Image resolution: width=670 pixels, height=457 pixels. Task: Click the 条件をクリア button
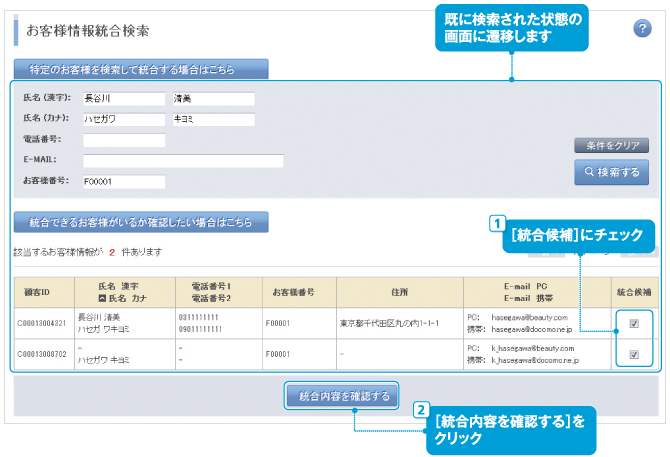point(612,146)
